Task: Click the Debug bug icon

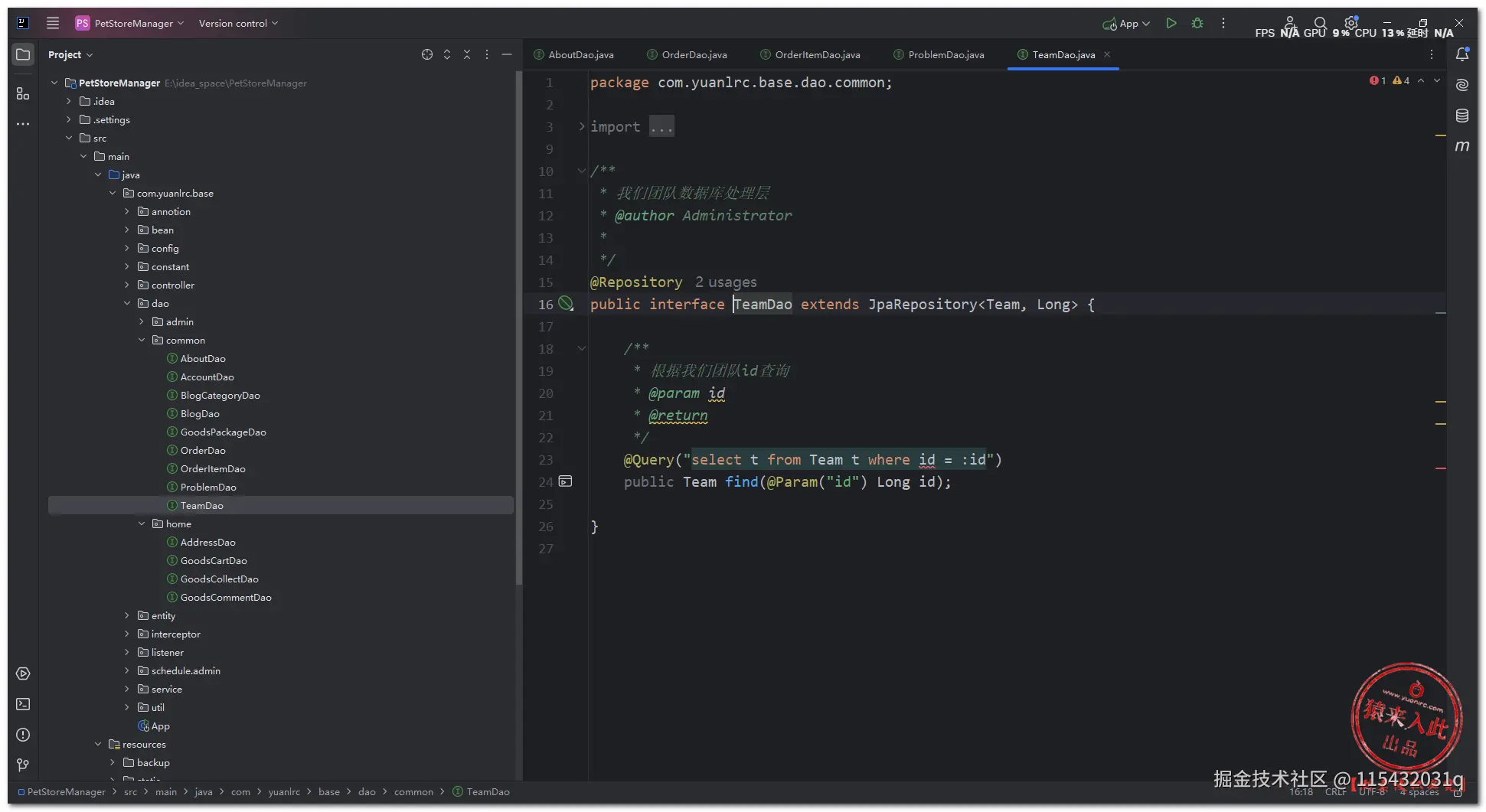Action: coord(1197,24)
